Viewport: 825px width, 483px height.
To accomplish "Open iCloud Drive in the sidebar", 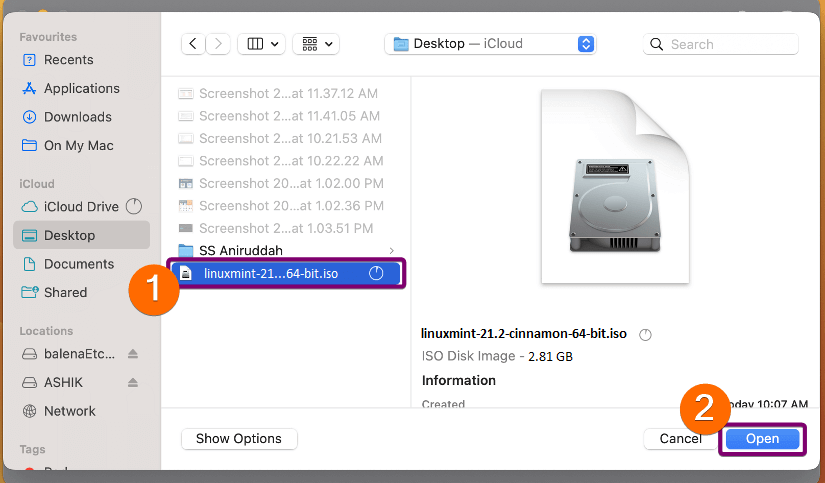I will point(82,207).
